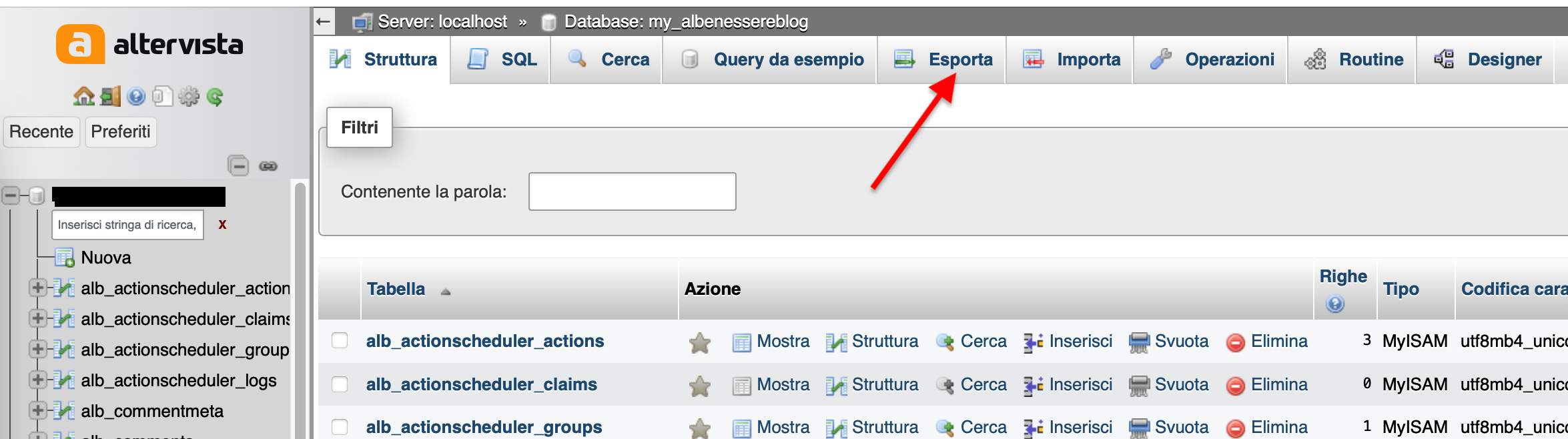Click red Elimina icon in alb_actionscheduler_groups row
This screenshot has height=439, width=1568.
(1236, 428)
